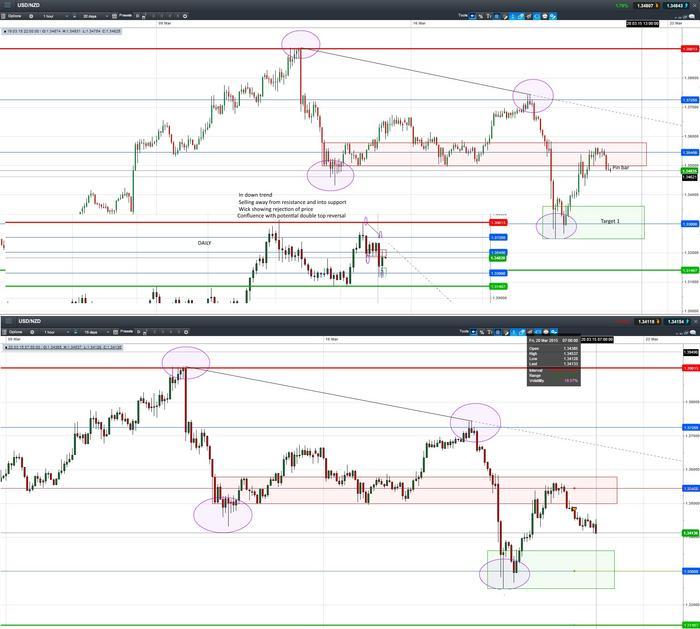Click the 'Wick showing rejection of price' note
The height and width of the screenshot is (629, 700).
click(x=276, y=209)
